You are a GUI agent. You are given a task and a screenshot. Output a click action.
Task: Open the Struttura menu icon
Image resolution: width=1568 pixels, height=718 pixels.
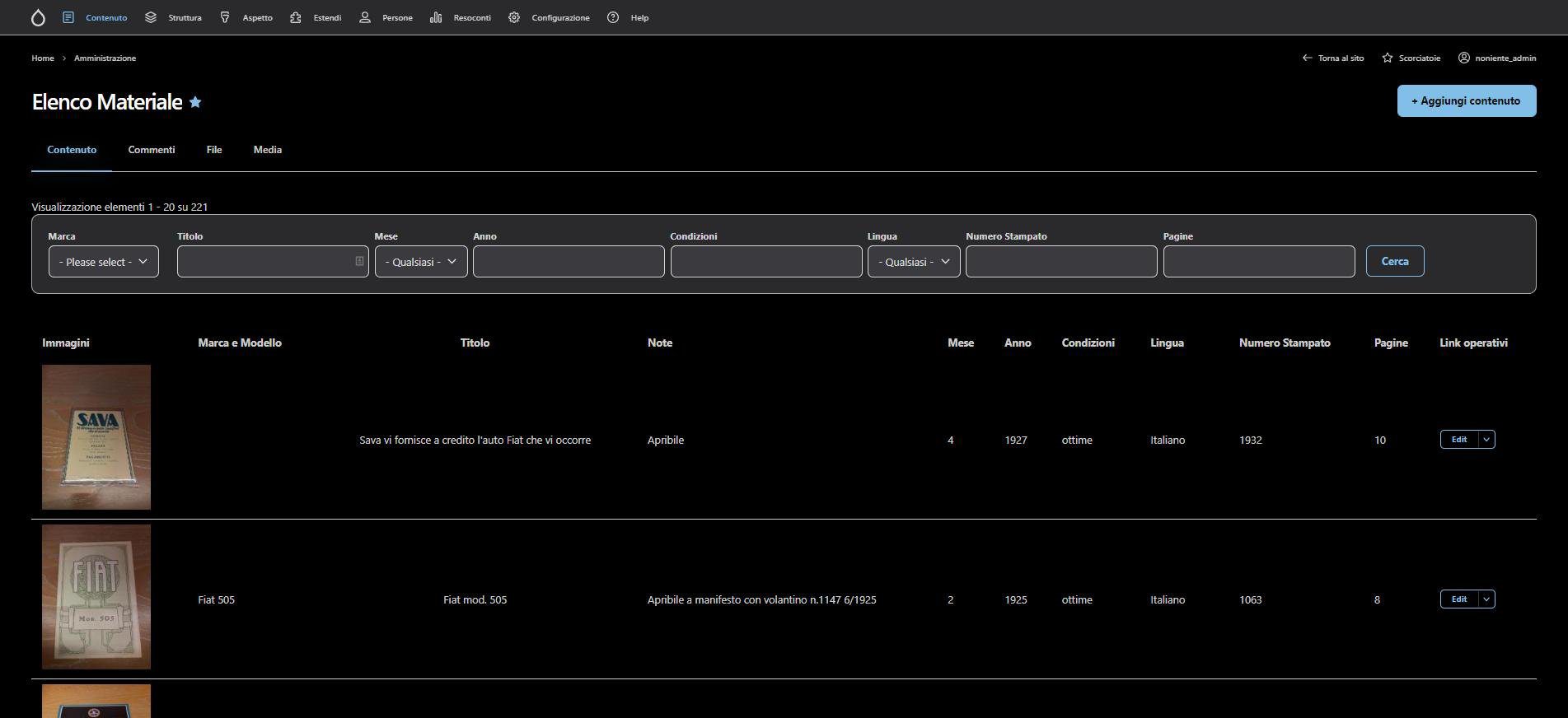(151, 17)
